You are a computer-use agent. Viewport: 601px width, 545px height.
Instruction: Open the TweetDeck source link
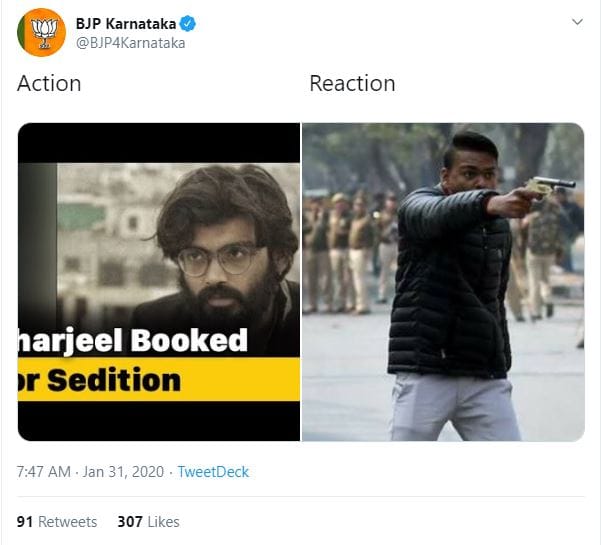(x=213, y=472)
